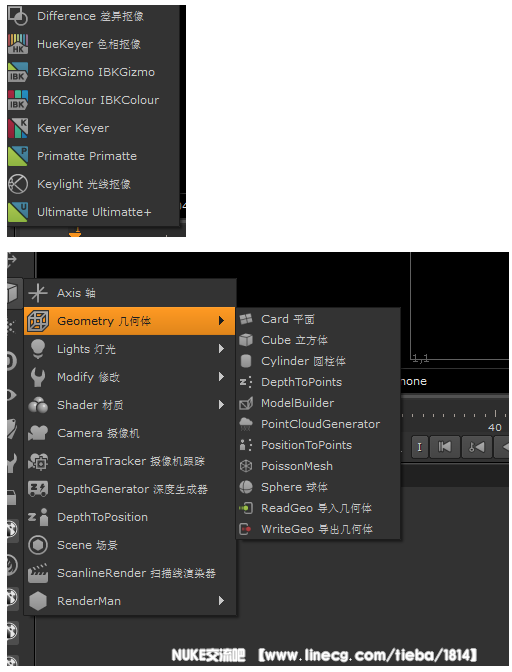Expand the Lights submenu arrow
The image size is (512, 672).
[222, 349]
